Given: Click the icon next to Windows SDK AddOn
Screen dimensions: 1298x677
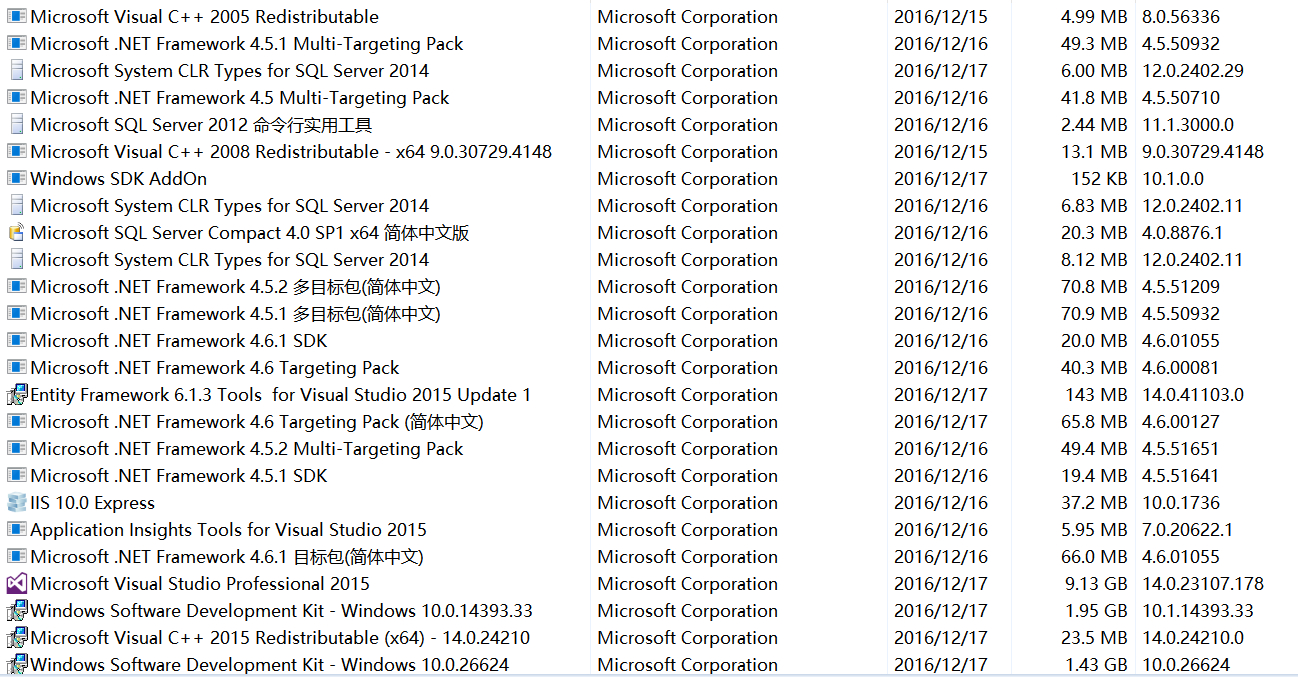Looking at the screenshot, I should pyautogui.click(x=16, y=179).
